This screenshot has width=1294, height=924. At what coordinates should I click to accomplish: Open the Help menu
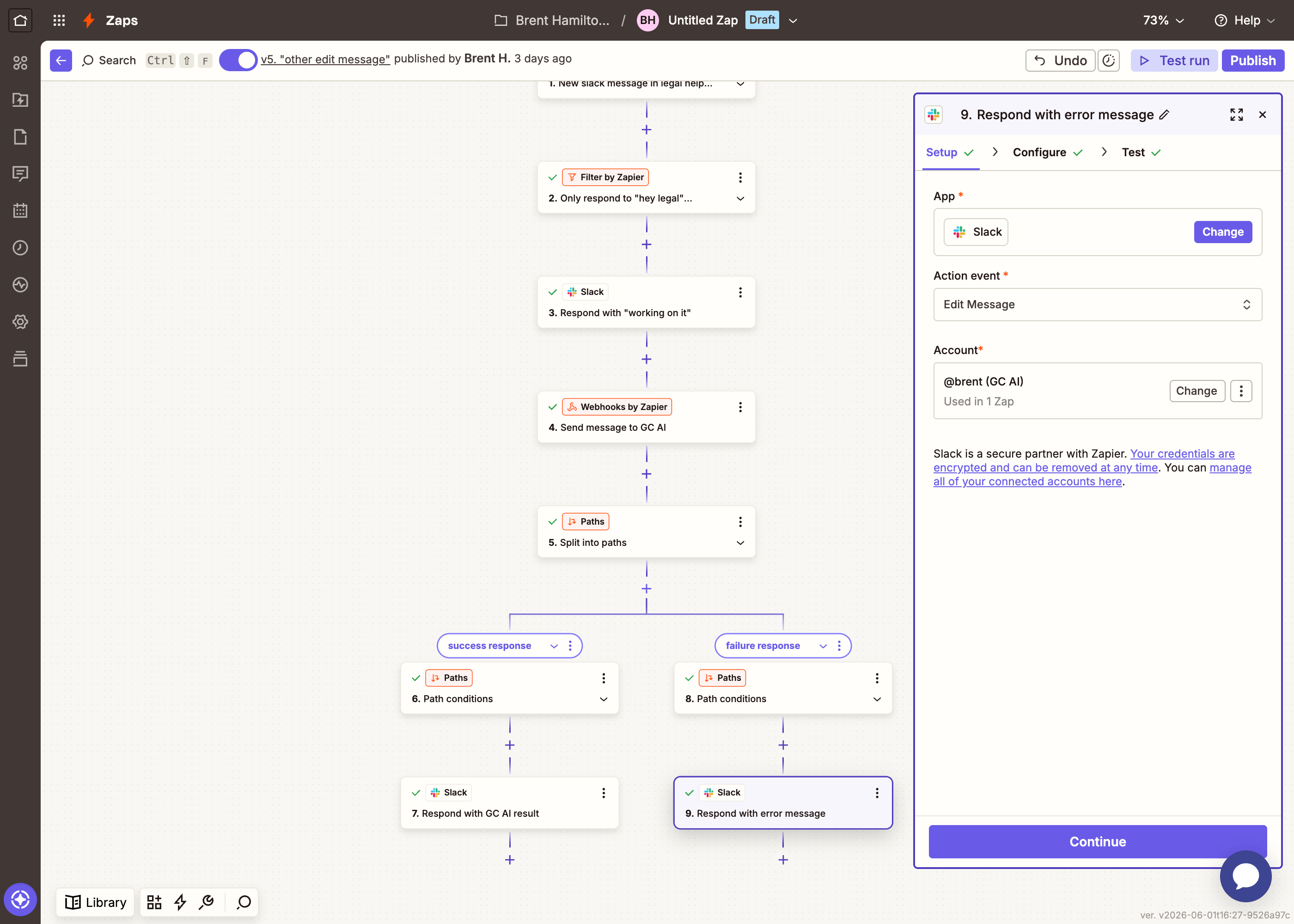[x=1245, y=20]
